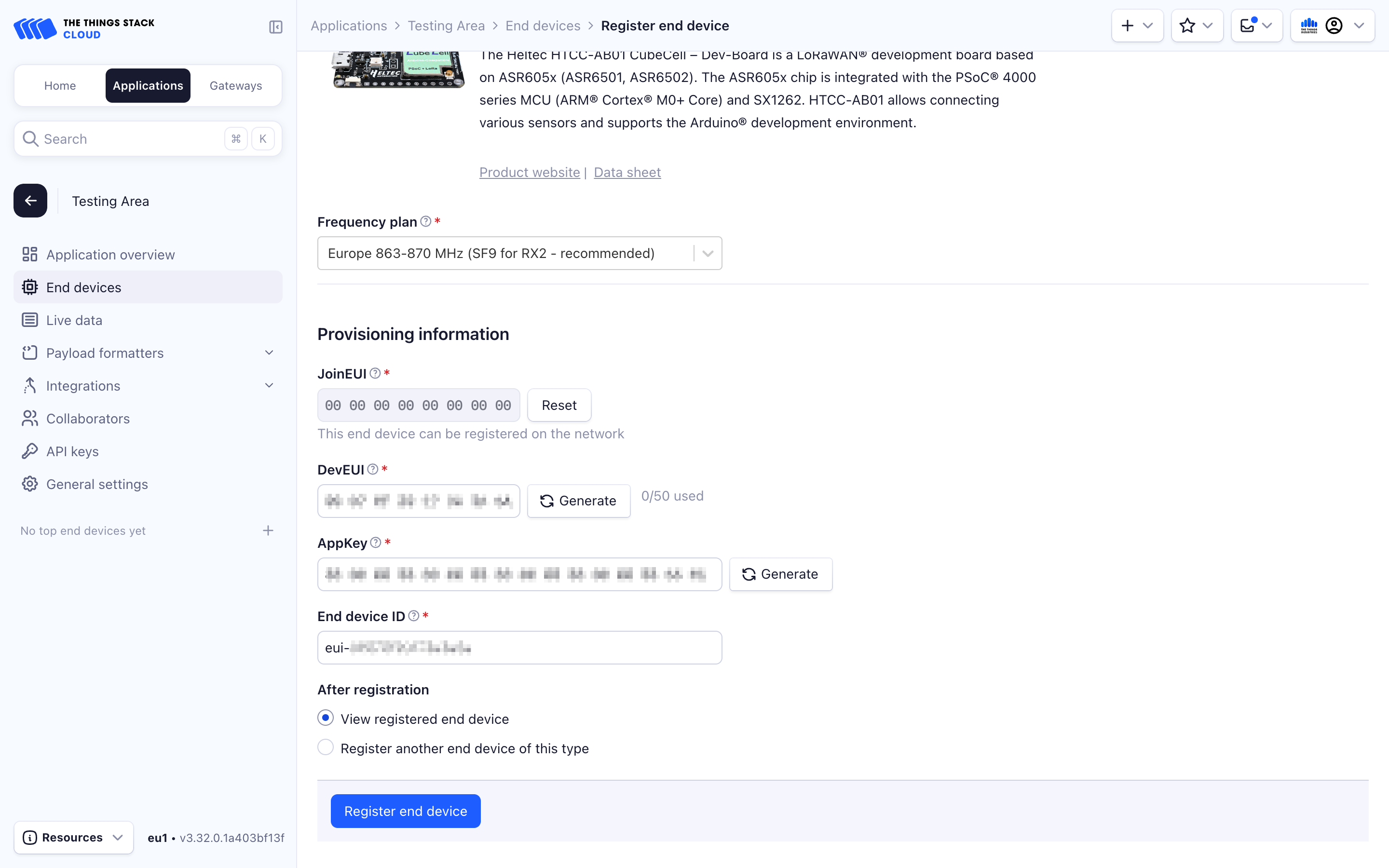The width and height of the screenshot is (1389, 868).
Task: Open API keys in the sidebar
Action: 72,451
